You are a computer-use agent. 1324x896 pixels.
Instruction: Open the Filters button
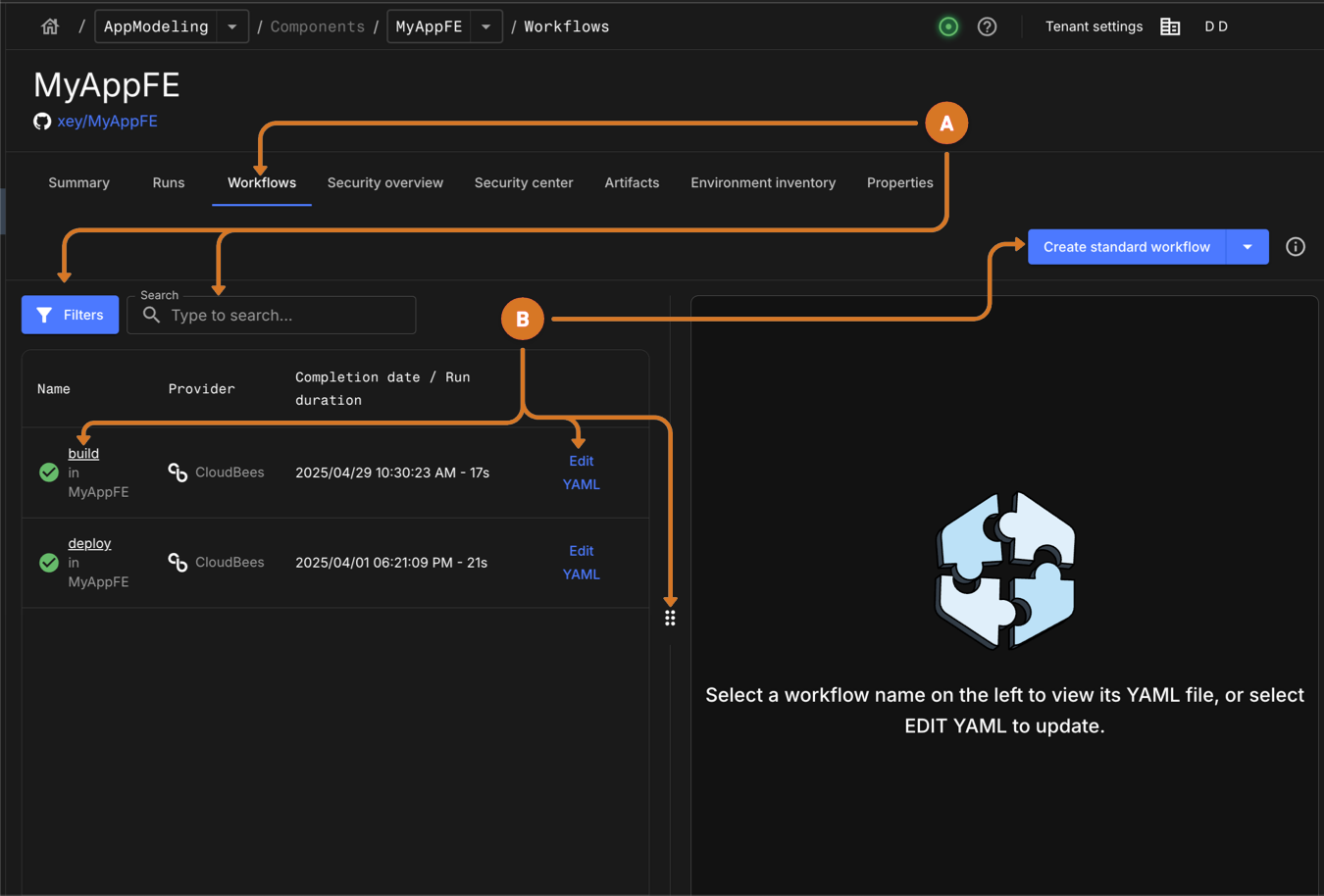click(71, 315)
